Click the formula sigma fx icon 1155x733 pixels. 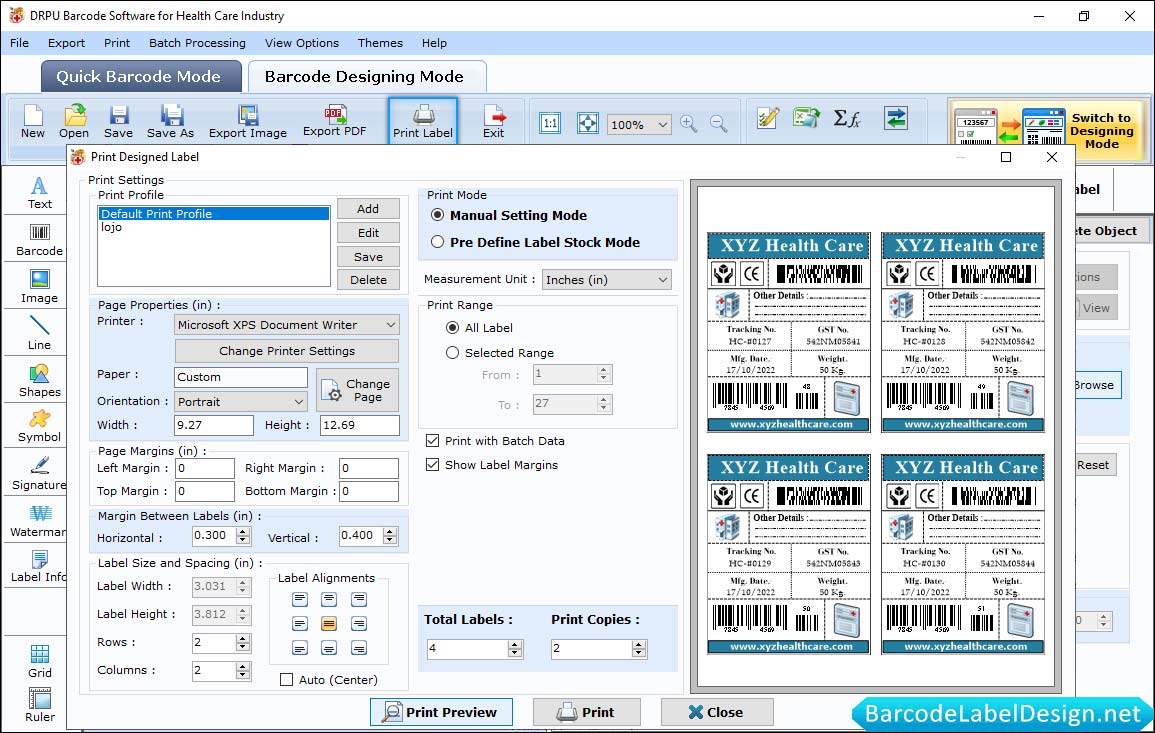847,118
